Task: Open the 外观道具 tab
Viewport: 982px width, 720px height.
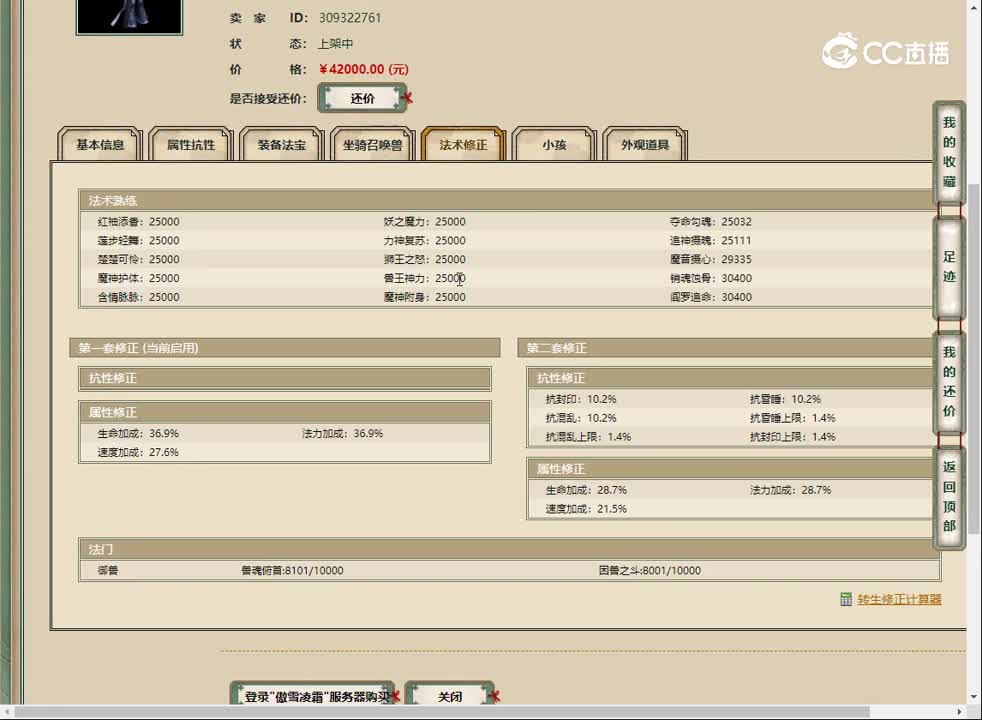Action: point(645,145)
